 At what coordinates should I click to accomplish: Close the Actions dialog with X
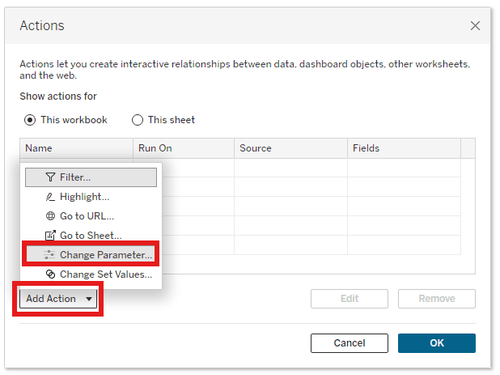pyautogui.click(x=475, y=26)
